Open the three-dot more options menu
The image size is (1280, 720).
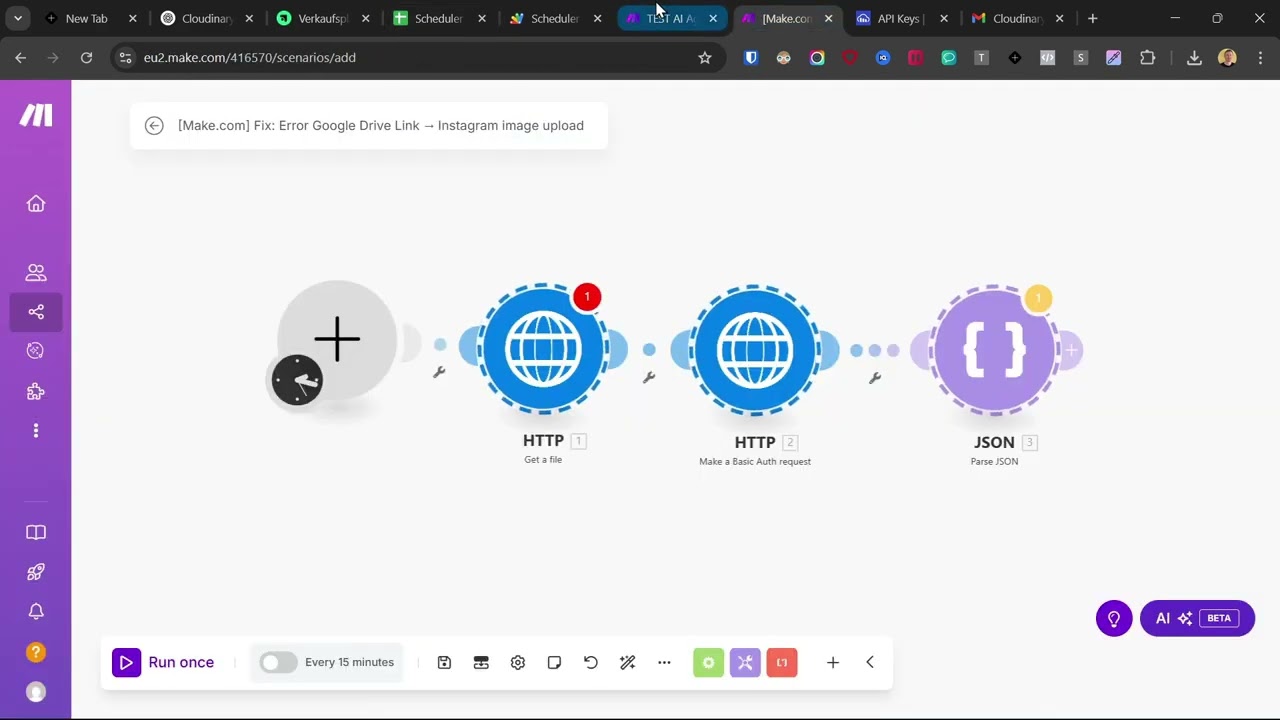click(664, 662)
